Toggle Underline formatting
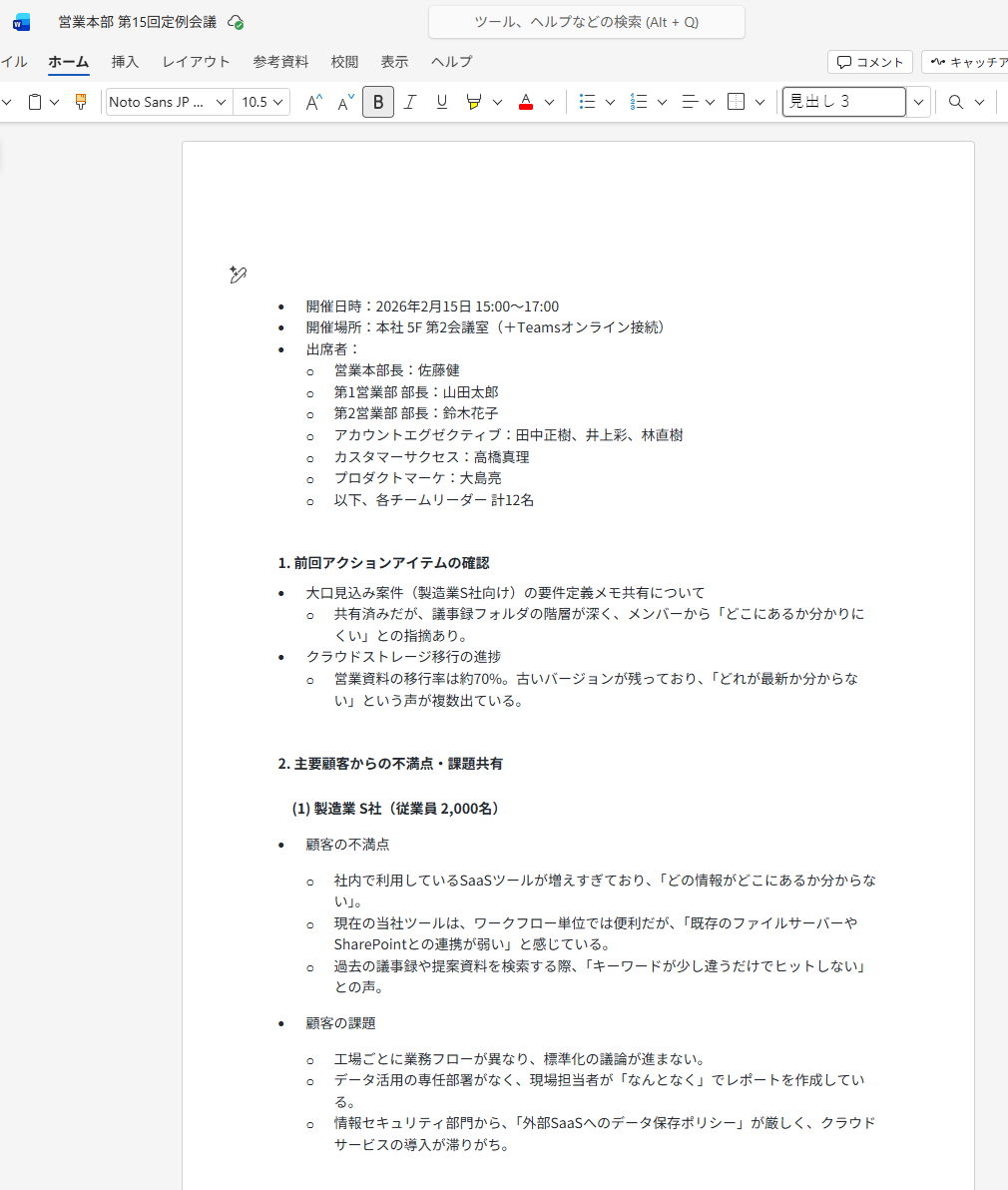The height and width of the screenshot is (1190, 1008). pyautogui.click(x=442, y=102)
